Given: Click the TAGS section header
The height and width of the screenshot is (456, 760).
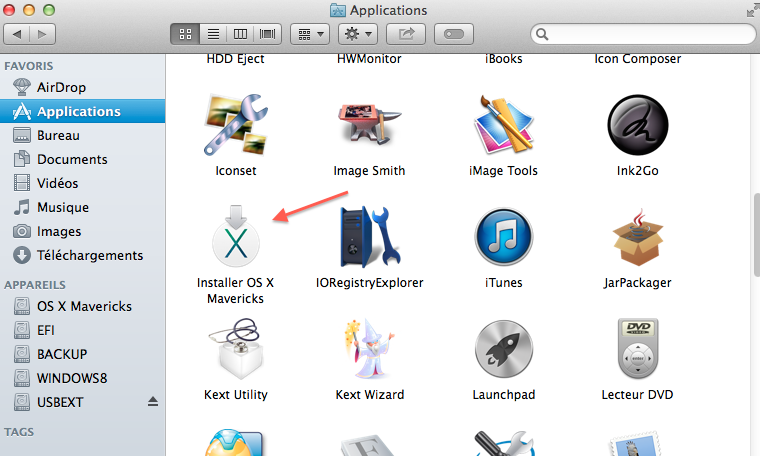Looking at the screenshot, I should click(x=19, y=432).
